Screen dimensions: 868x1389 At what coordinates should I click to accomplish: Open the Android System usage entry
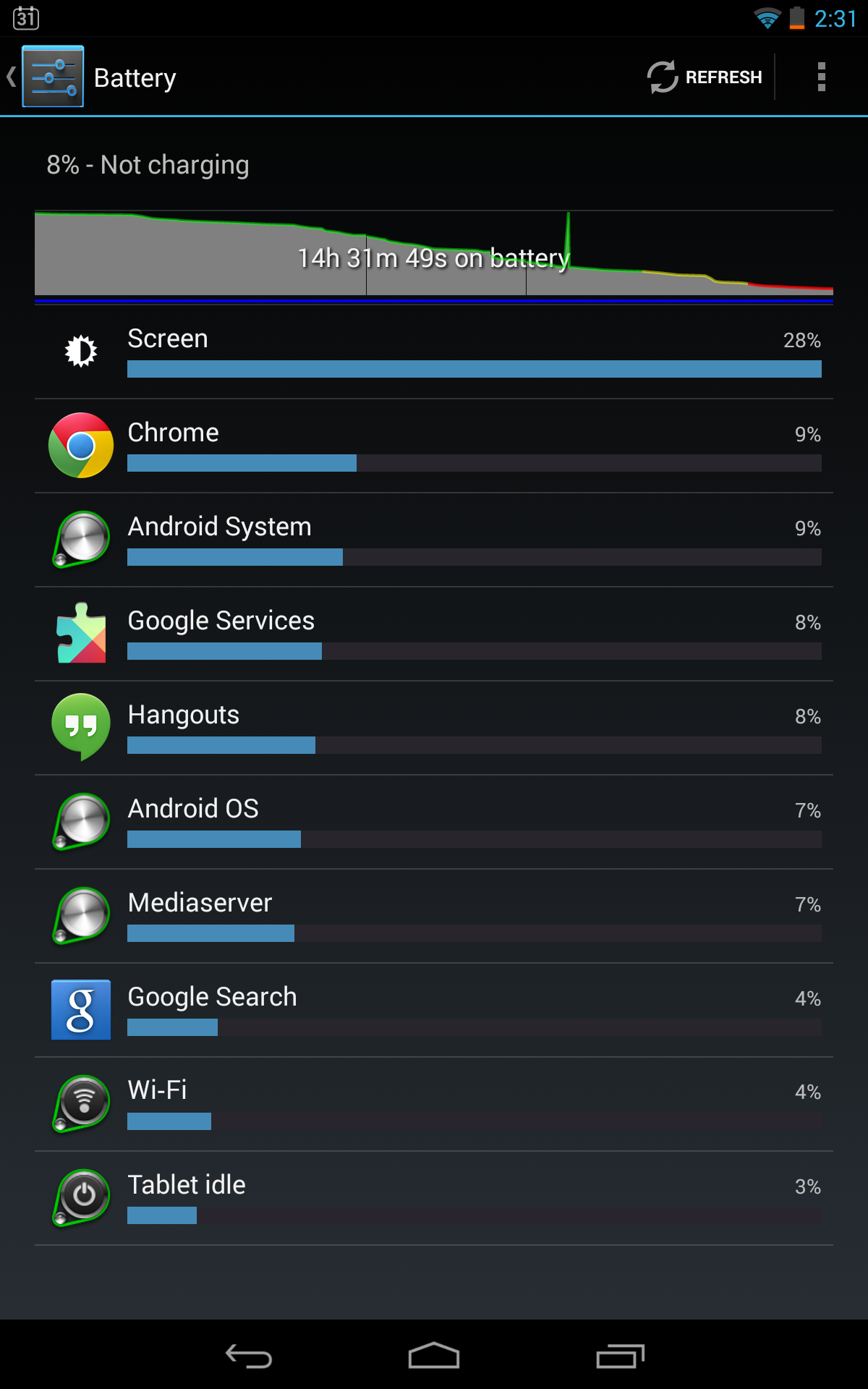[x=434, y=540]
